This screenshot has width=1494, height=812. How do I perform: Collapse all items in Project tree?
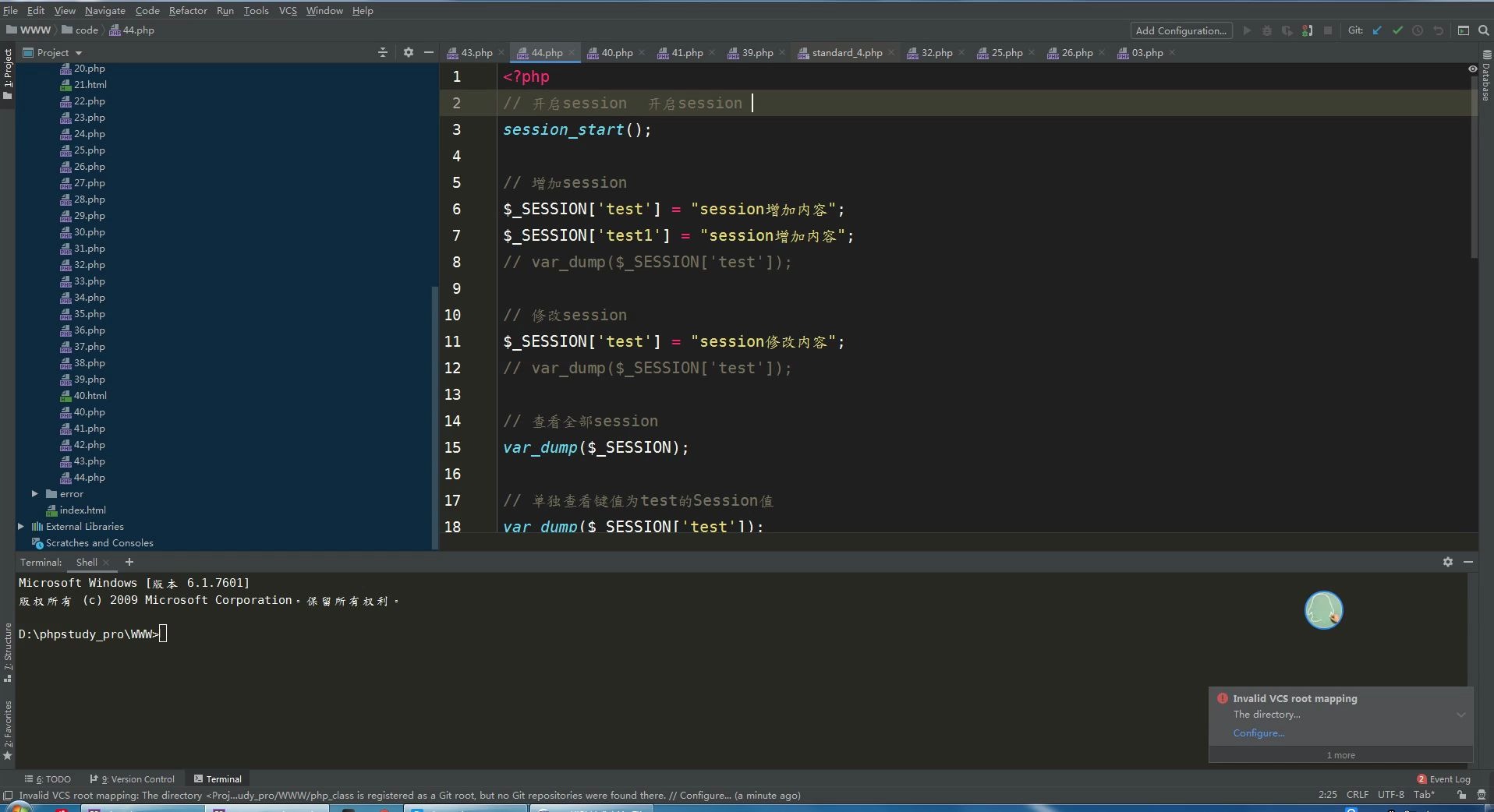click(382, 52)
